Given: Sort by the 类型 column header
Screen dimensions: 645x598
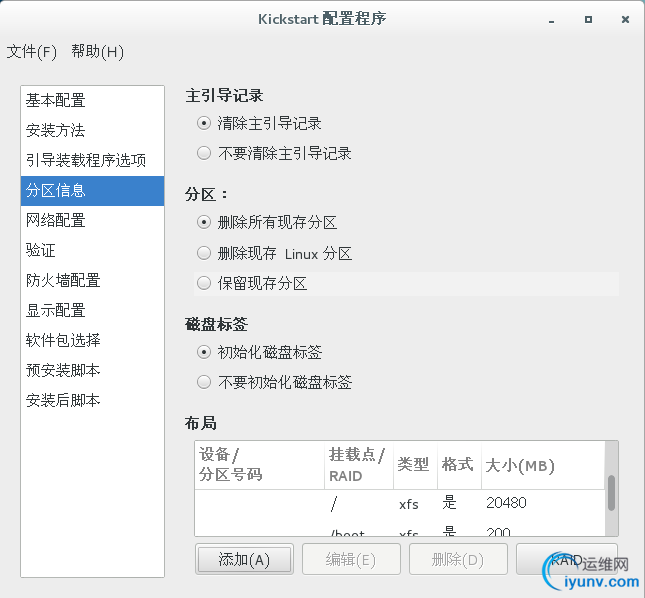Looking at the screenshot, I should (x=415, y=465).
